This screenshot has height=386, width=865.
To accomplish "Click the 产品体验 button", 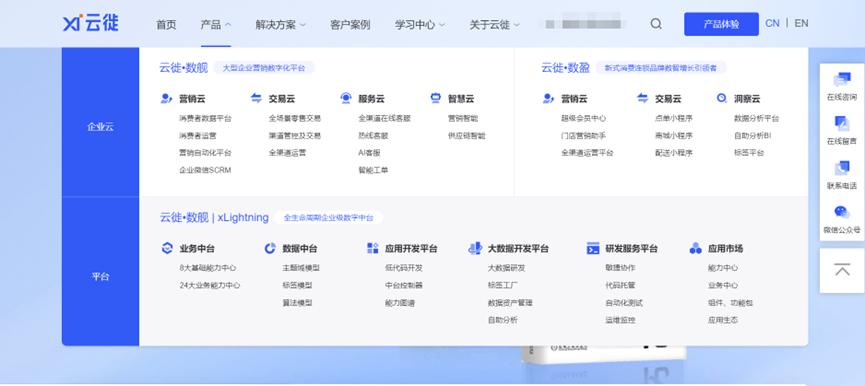I will [x=721, y=24].
